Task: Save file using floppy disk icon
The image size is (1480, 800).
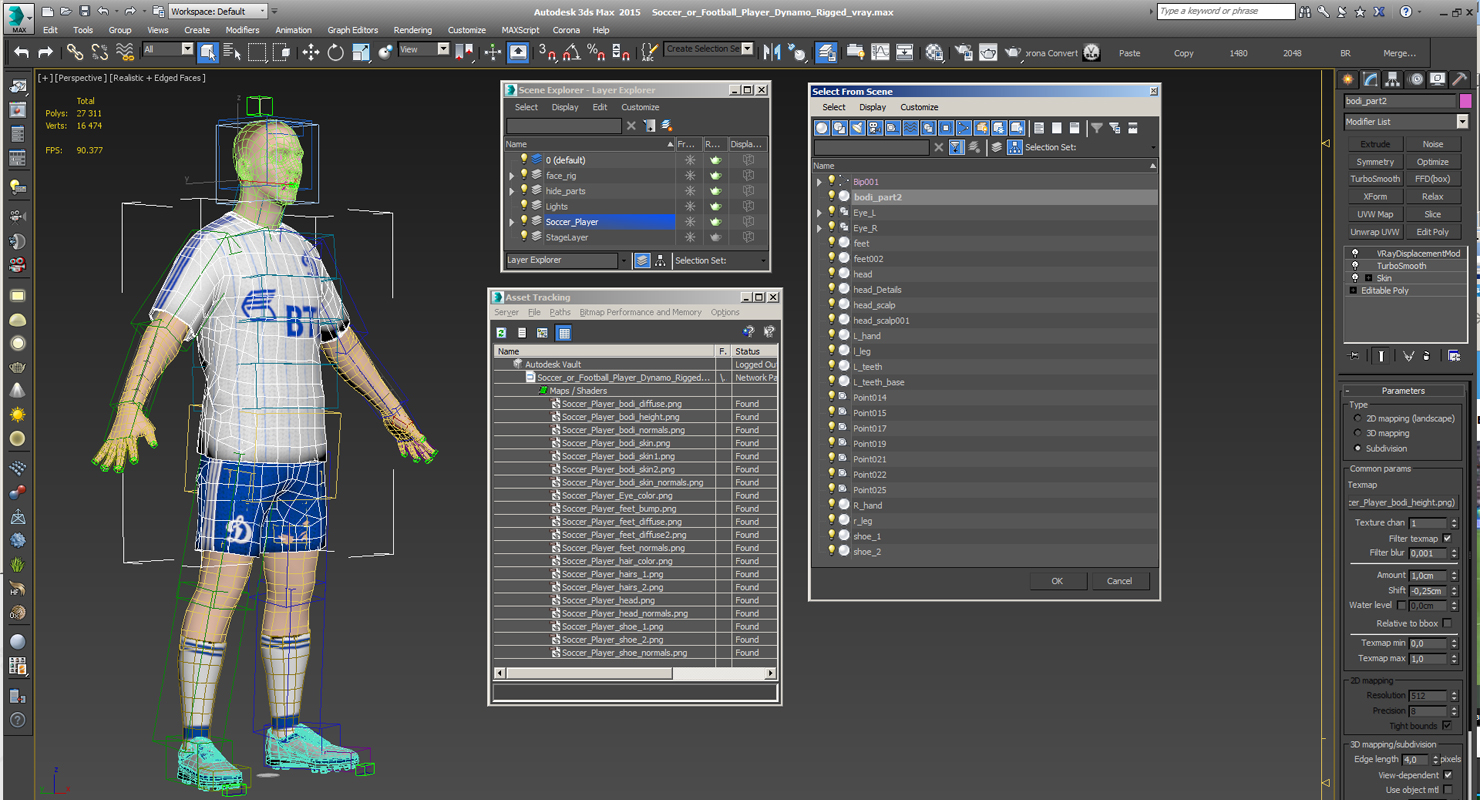Action: pos(84,11)
